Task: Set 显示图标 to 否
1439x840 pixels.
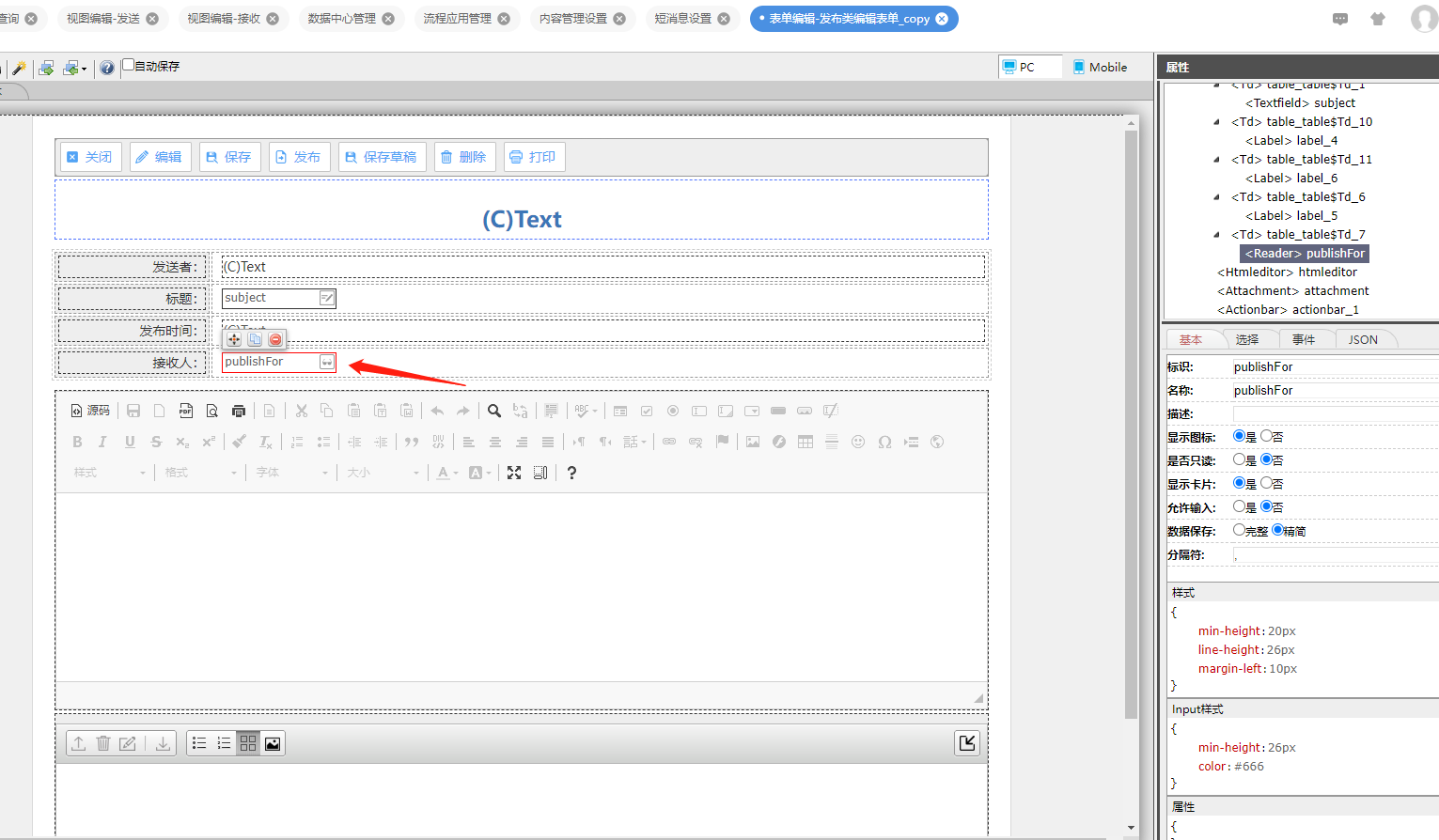Action: click(x=1267, y=436)
